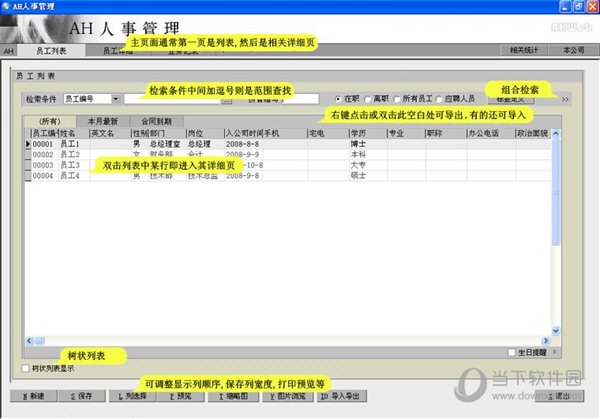
Task: Click the 岗位 column header
Action: tap(205, 134)
